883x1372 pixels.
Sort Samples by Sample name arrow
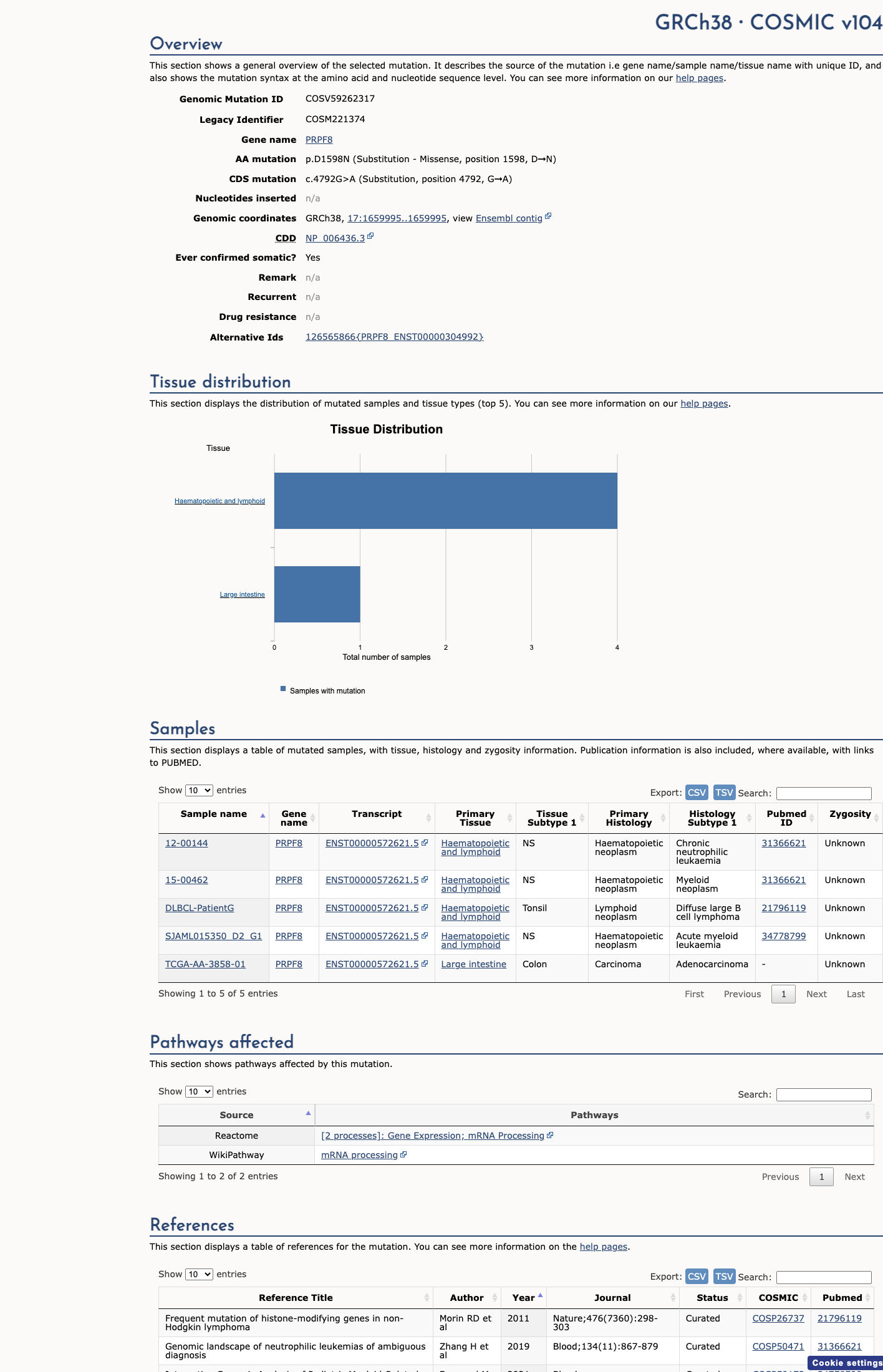click(263, 815)
